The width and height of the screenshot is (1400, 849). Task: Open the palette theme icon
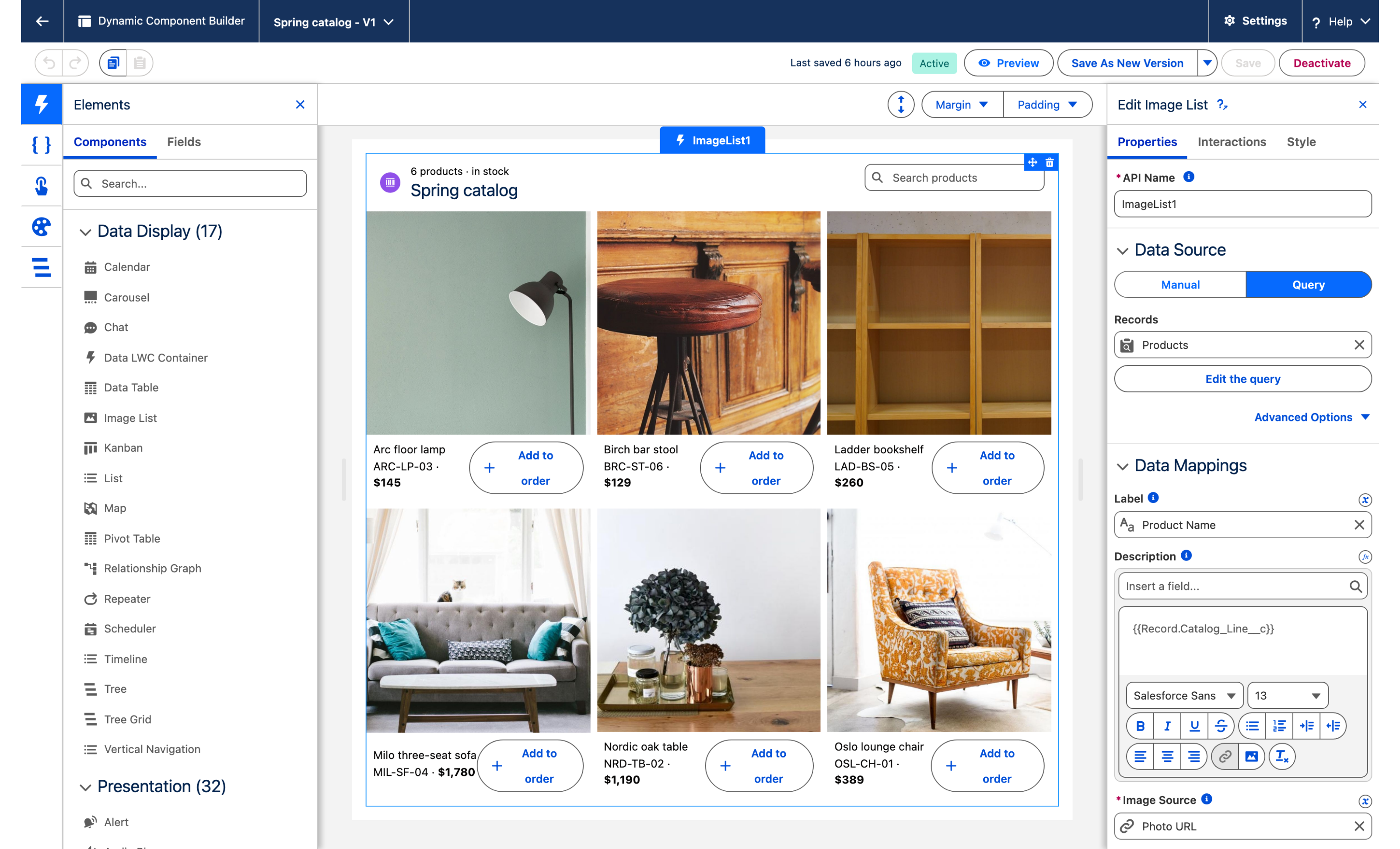pyautogui.click(x=42, y=227)
